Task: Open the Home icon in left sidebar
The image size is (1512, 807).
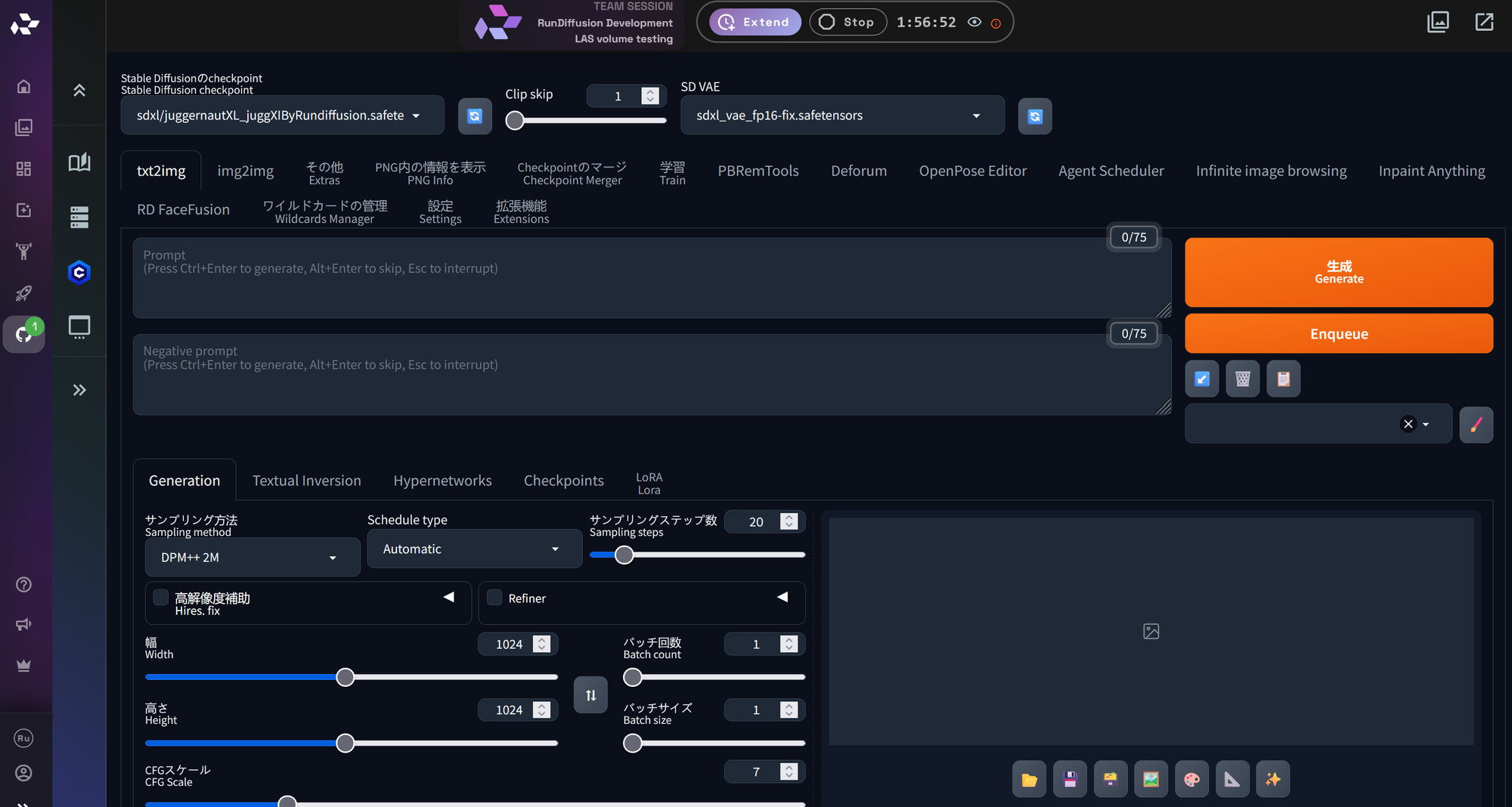Action: (x=23, y=86)
